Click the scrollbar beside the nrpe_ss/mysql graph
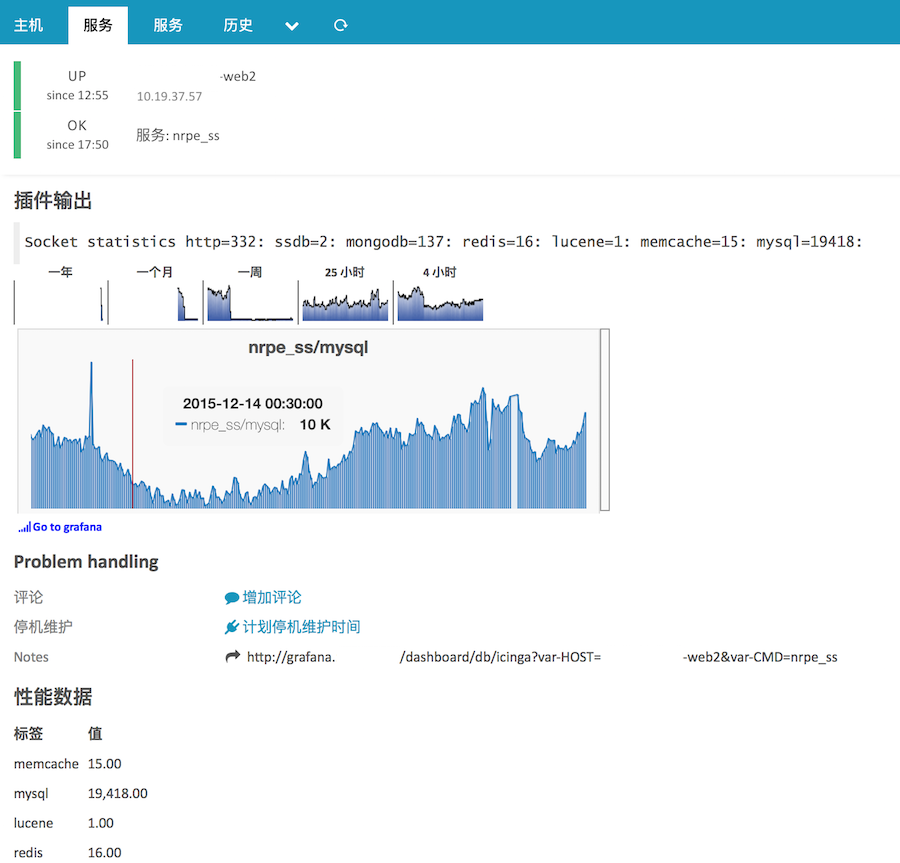The height and width of the screenshot is (863, 900). tap(604, 420)
